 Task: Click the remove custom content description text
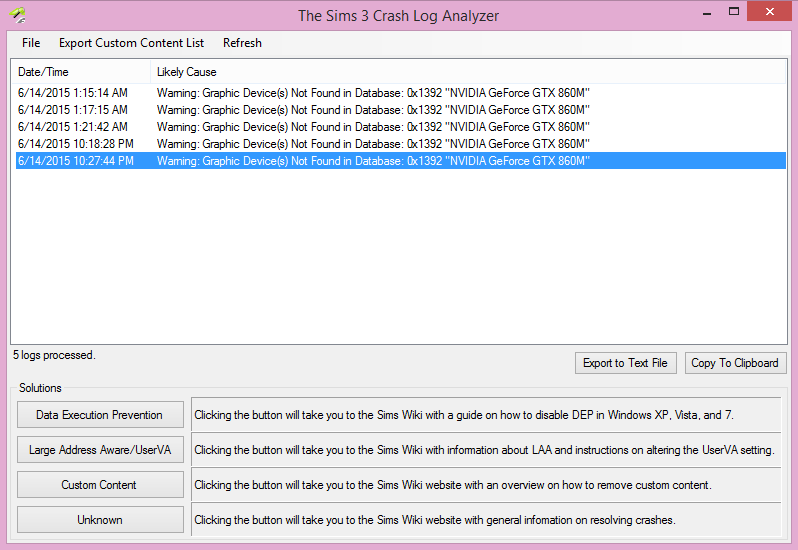[452, 485]
